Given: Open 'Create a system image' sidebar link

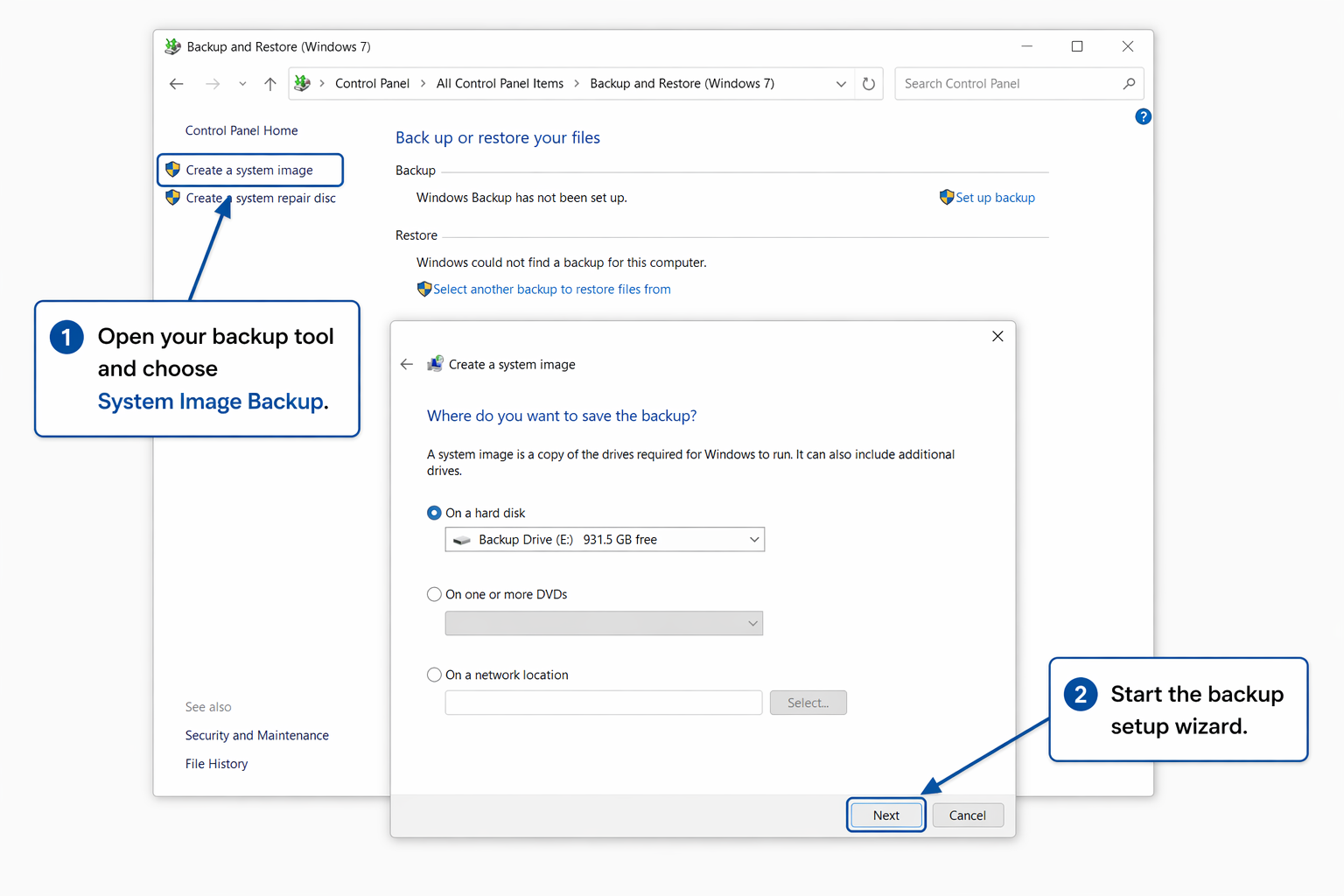Looking at the screenshot, I should tap(249, 171).
